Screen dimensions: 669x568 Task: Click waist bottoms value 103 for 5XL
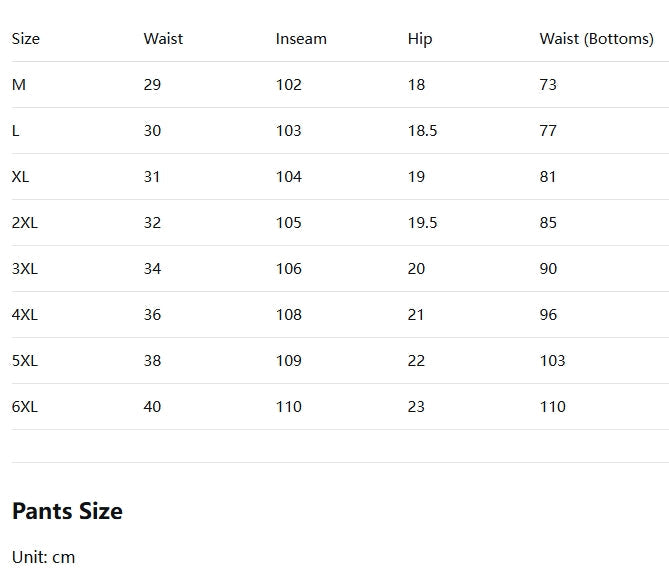552,361
